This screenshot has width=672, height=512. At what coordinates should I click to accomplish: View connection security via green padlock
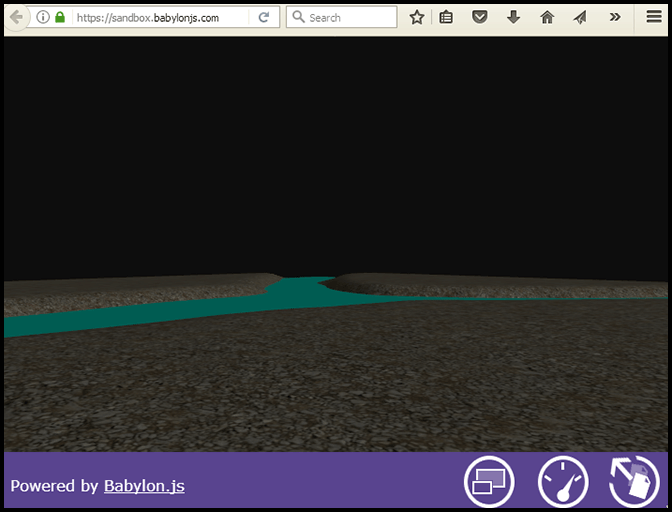(x=60, y=17)
